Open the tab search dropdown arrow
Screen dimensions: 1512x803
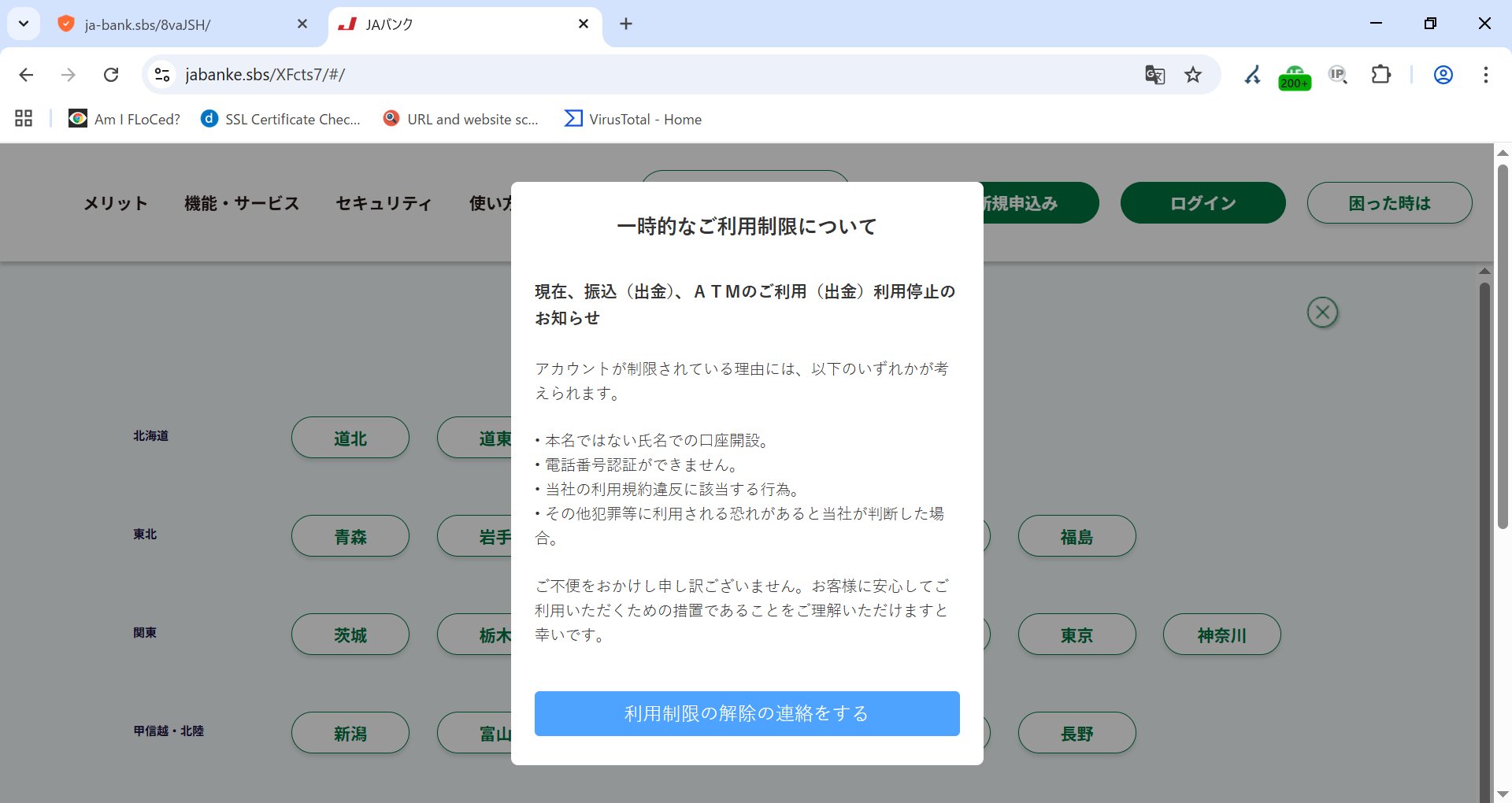point(24,24)
